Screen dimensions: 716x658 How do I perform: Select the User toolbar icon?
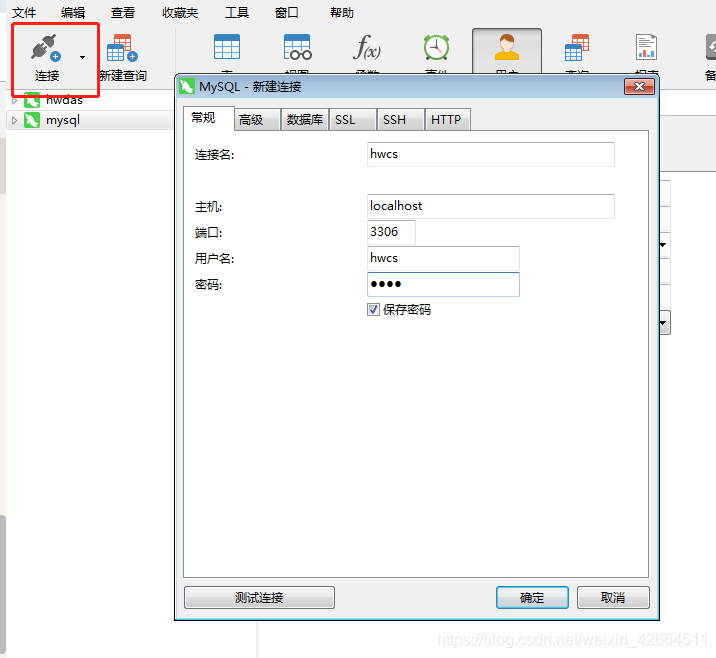click(x=507, y=47)
